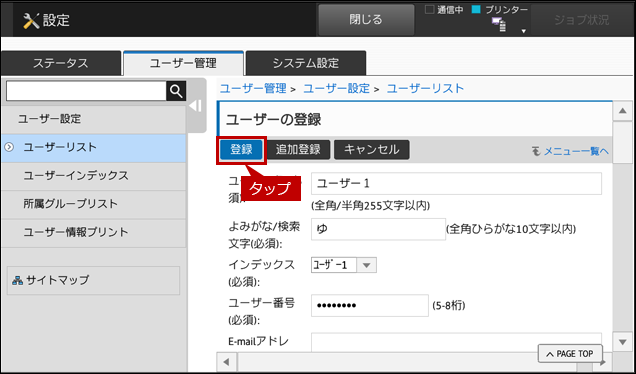The height and width of the screenshot is (374, 636).
Task: Click the side menu search input field
Action: point(86,91)
